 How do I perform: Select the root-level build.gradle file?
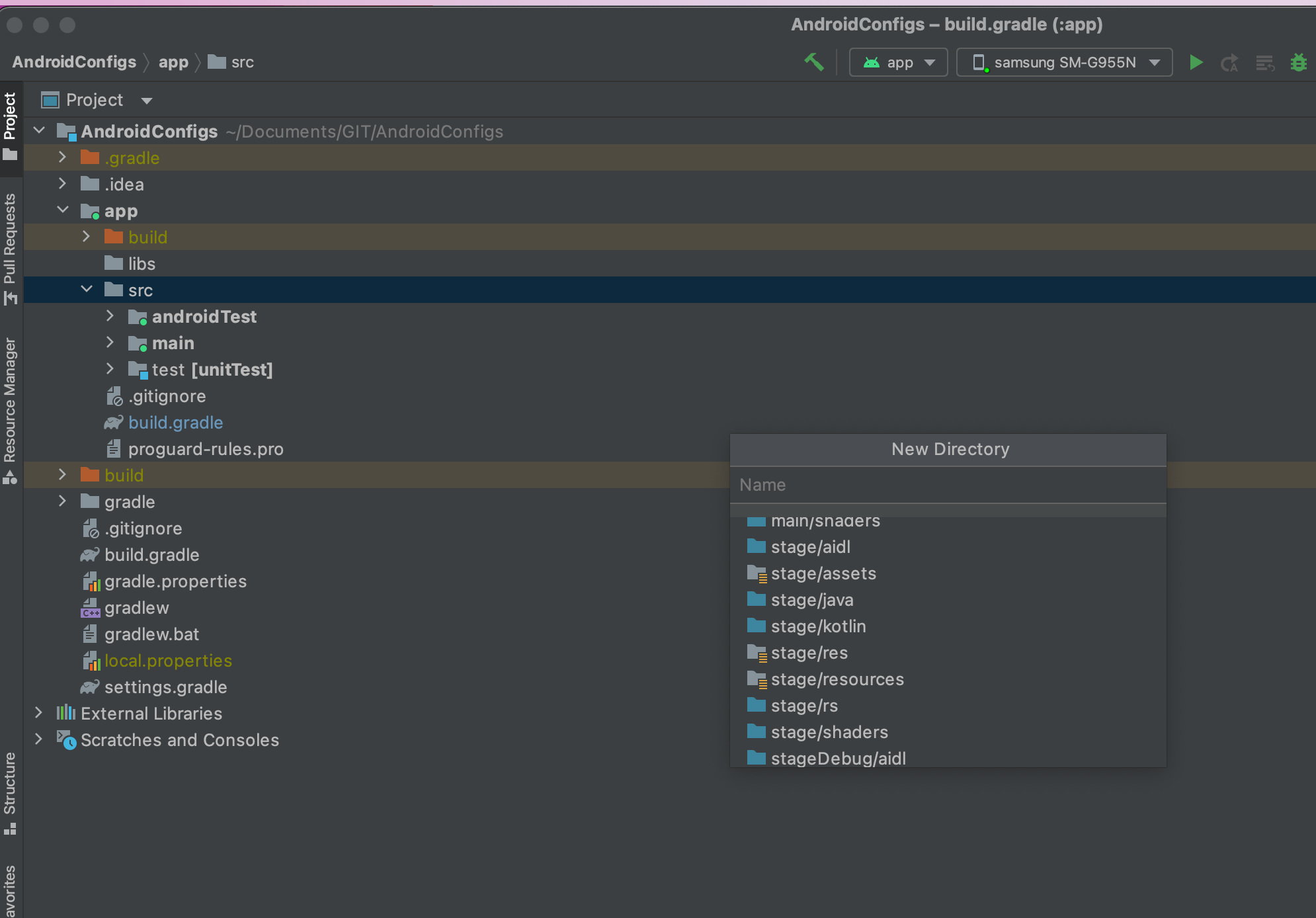tap(151, 554)
